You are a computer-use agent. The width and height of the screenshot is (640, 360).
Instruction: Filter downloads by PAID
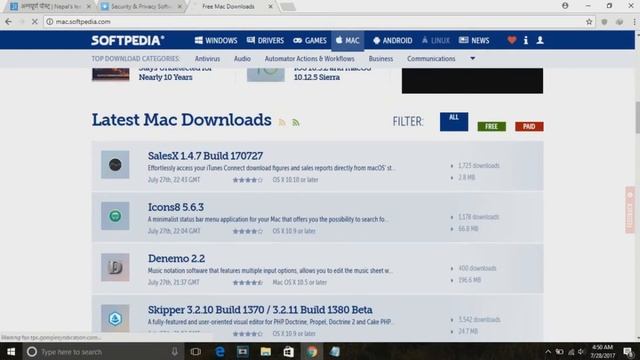[529, 127]
